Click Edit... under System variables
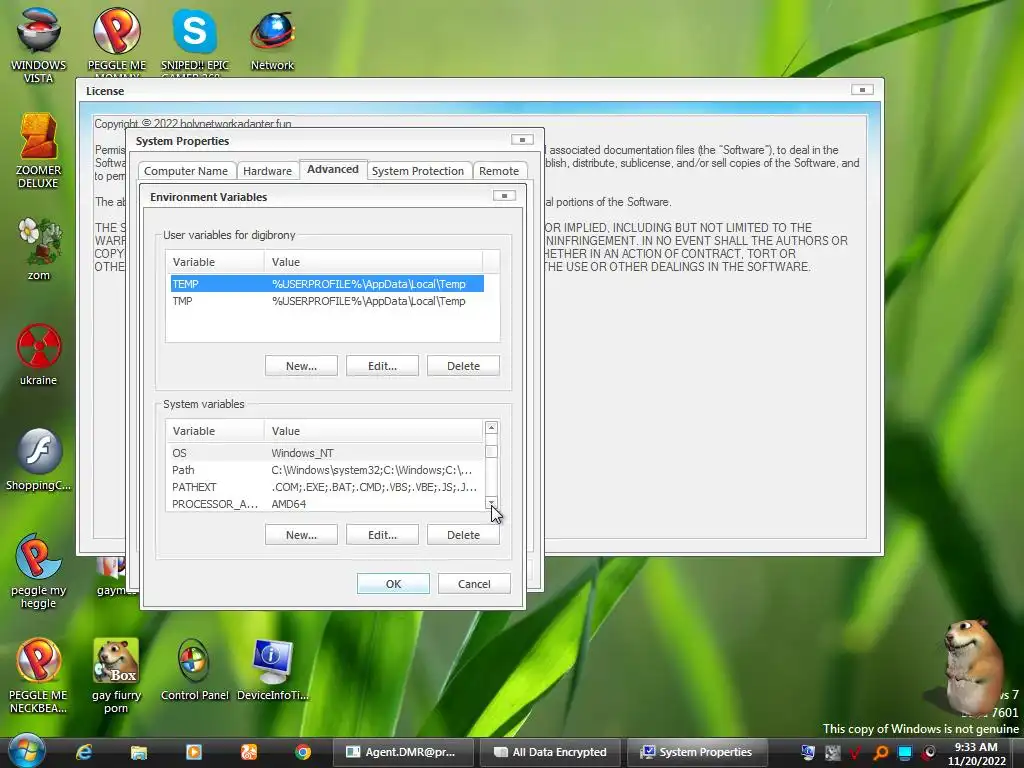The image size is (1024, 768). pyautogui.click(x=382, y=535)
